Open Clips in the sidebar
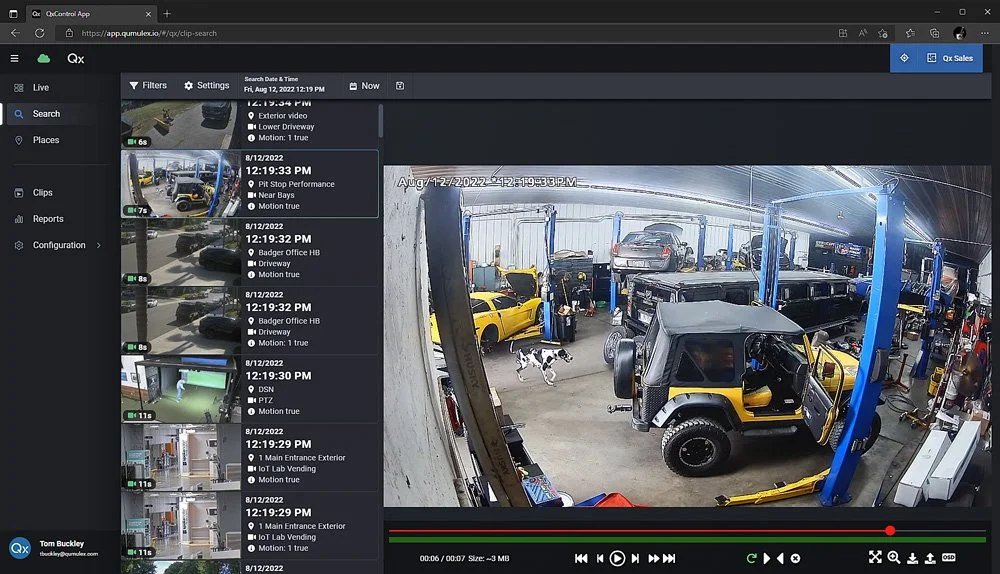Screen dimensions: 1000x574 [42, 193]
